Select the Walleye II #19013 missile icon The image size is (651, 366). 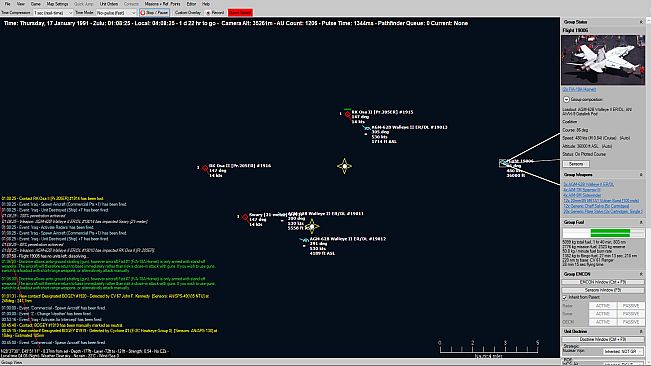367,129
